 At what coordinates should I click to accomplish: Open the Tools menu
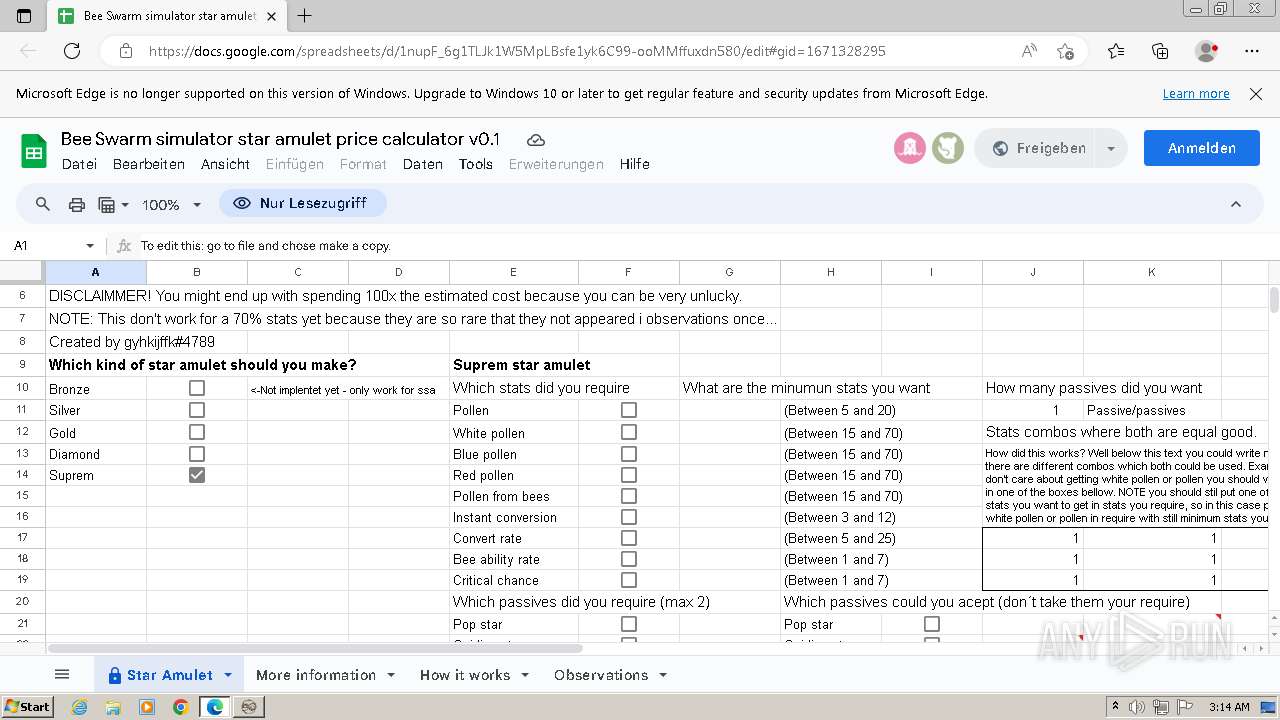pyautogui.click(x=476, y=164)
